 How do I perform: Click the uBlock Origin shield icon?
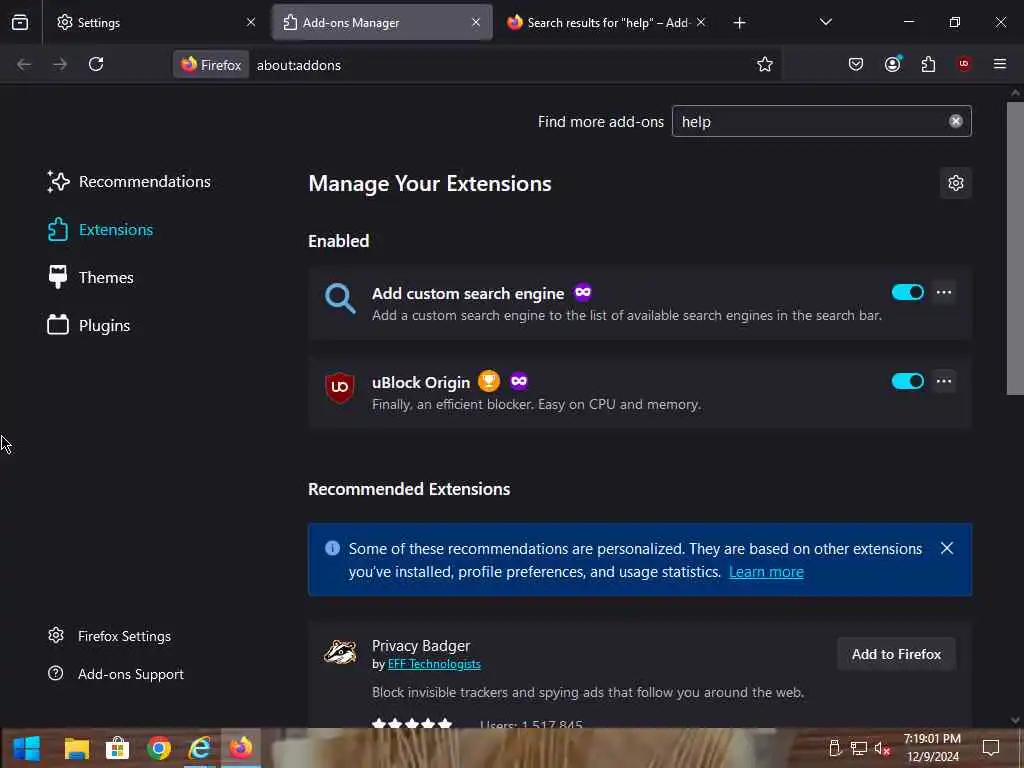point(340,388)
